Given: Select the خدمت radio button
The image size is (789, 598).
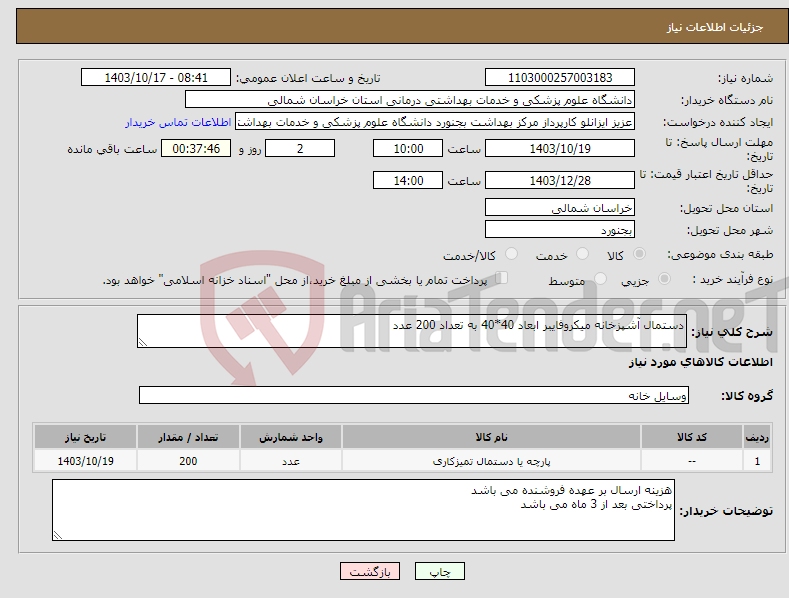Looking at the screenshot, I should tap(582, 254).
